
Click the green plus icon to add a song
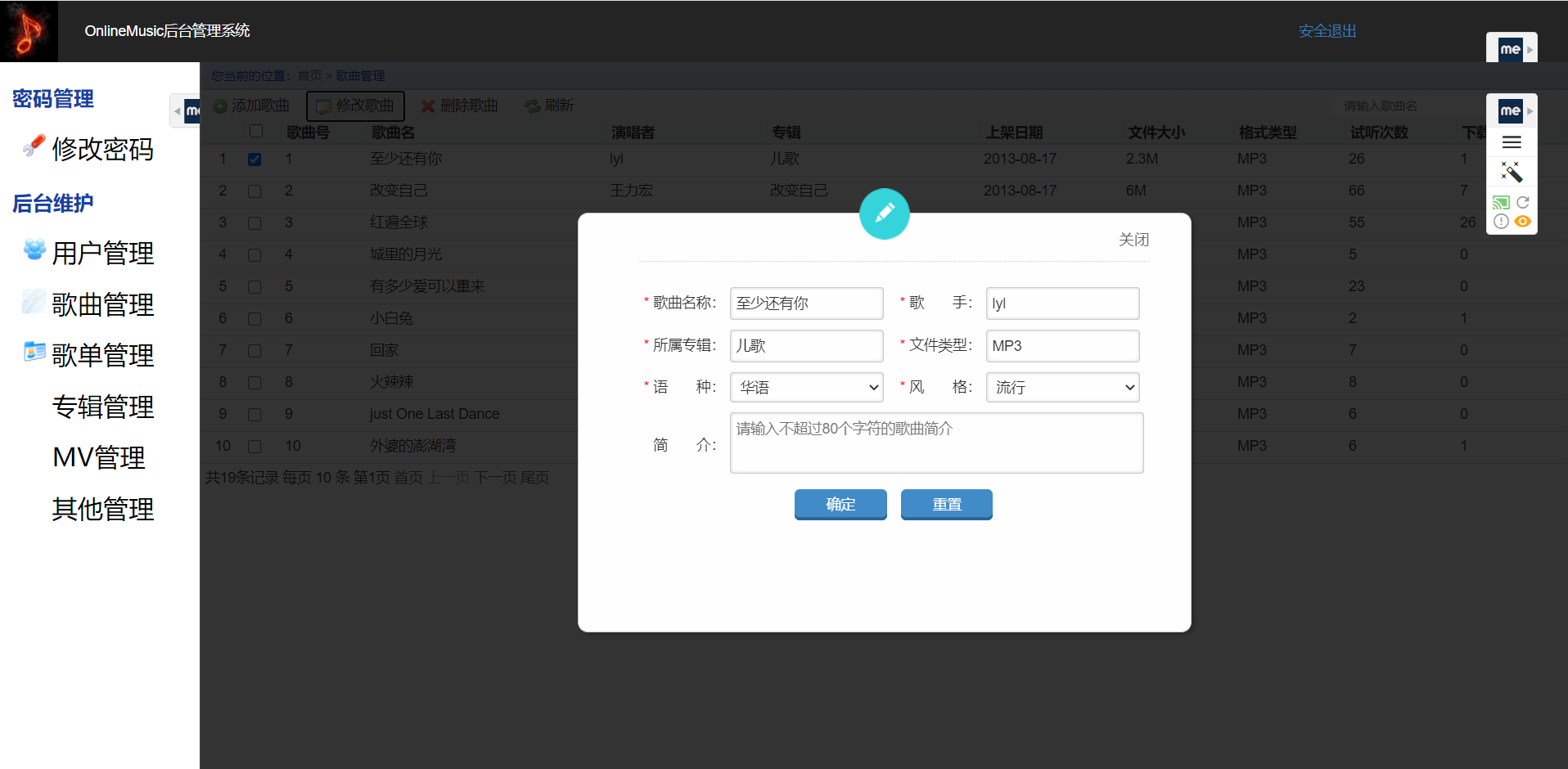(x=219, y=106)
